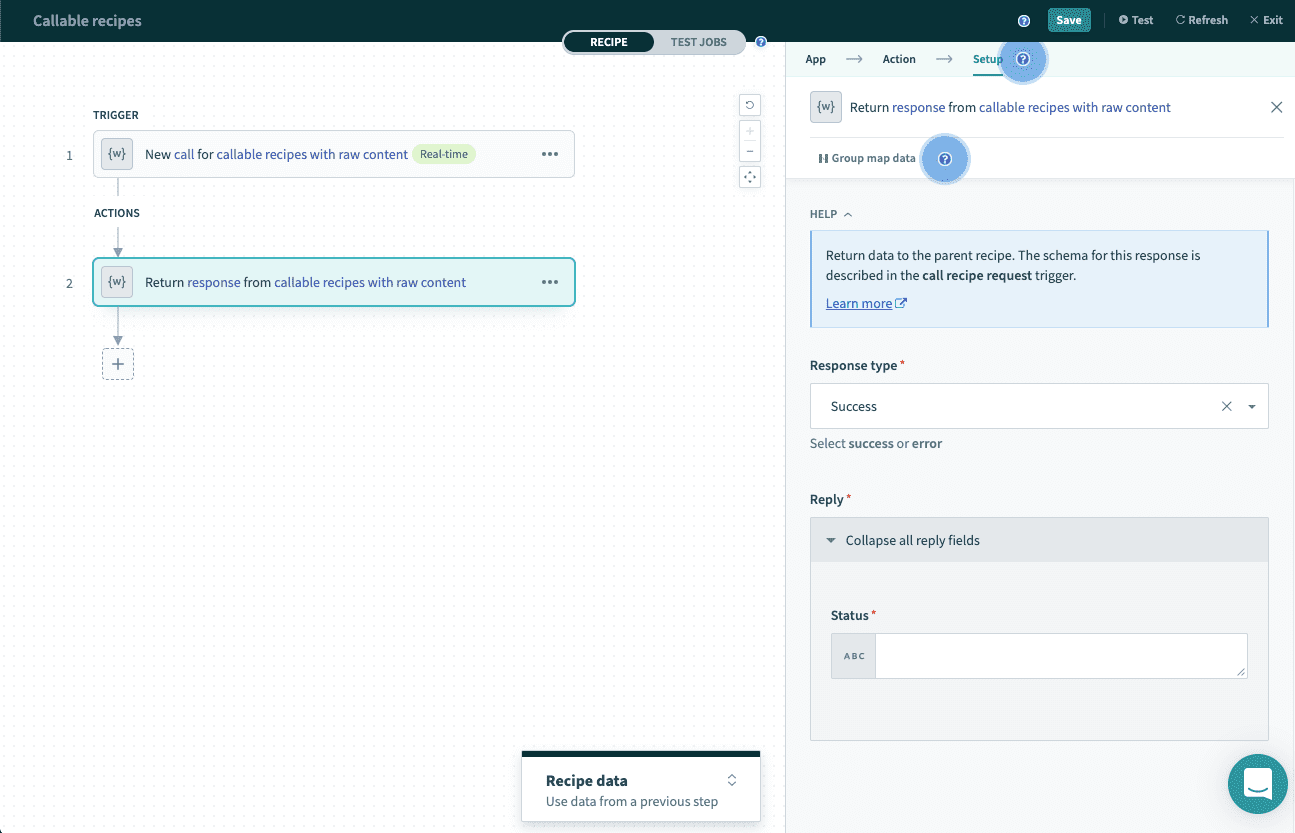Collapse all reply fields
The width and height of the screenshot is (1295, 833).
click(x=911, y=540)
